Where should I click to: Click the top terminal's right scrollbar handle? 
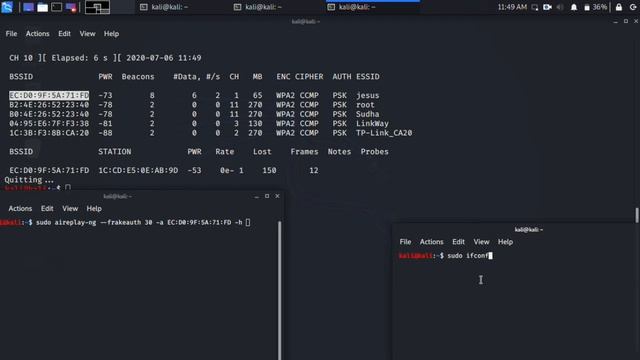click(x=637, y=215)
